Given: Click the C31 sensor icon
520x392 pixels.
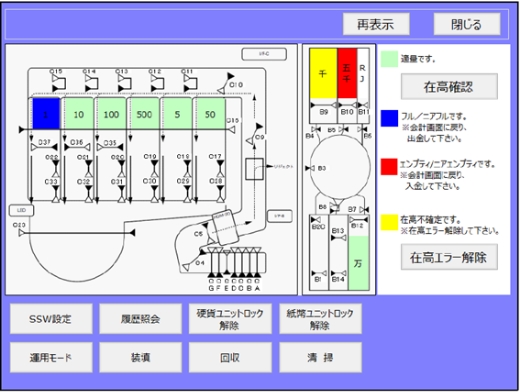Looking at the screenshot, I should point(121,194).
